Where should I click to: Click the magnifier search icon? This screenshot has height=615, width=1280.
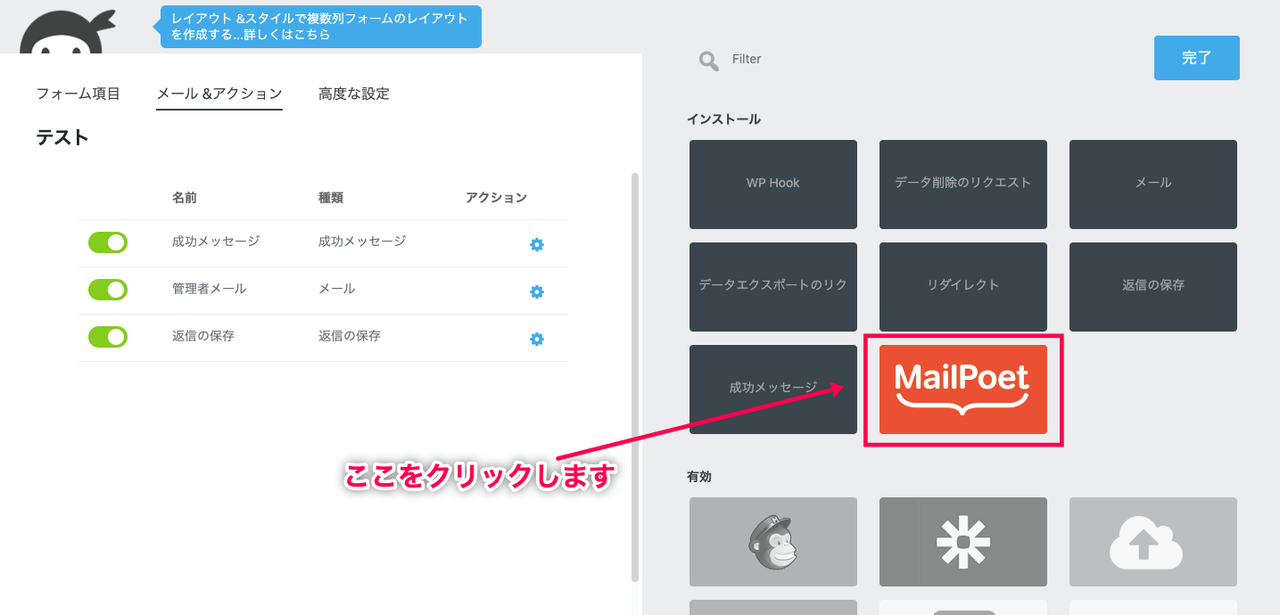pyautogui.click(x=709, y=61)
